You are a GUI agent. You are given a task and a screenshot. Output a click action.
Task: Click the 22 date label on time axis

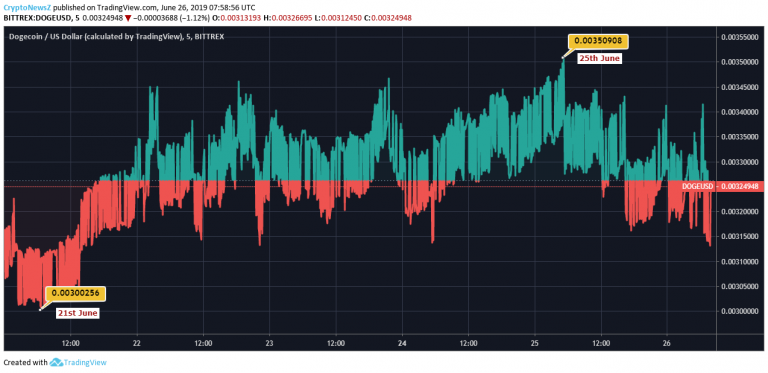click(137, 343)
